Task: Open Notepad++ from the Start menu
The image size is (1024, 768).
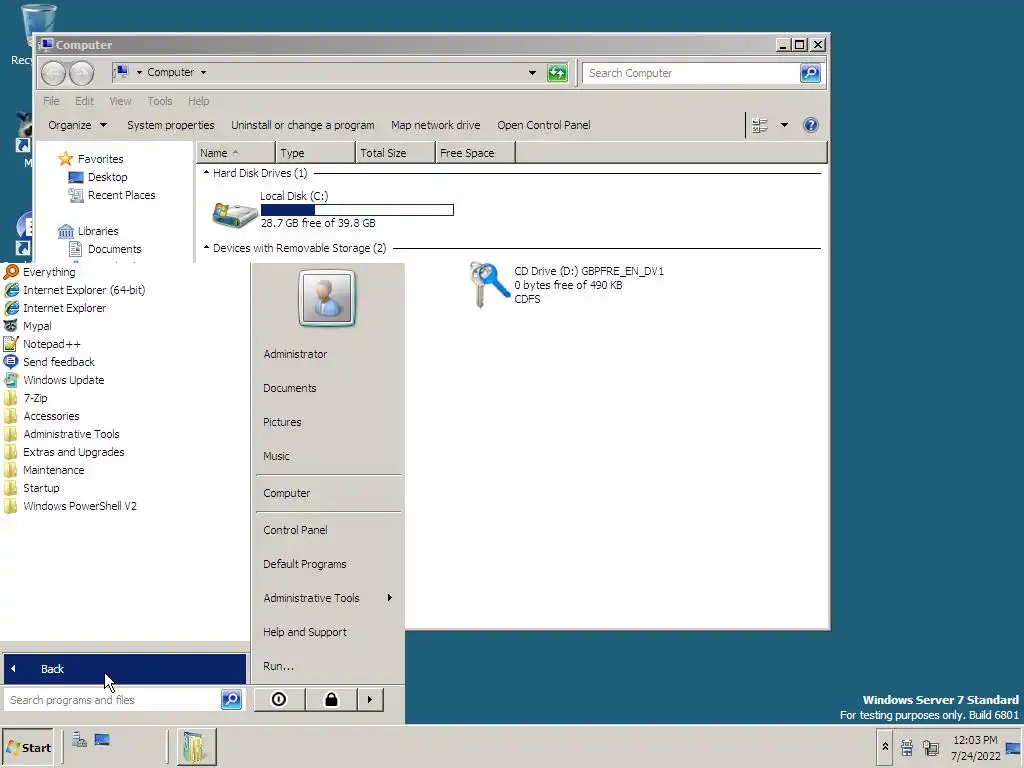Action: pos(42,344)
